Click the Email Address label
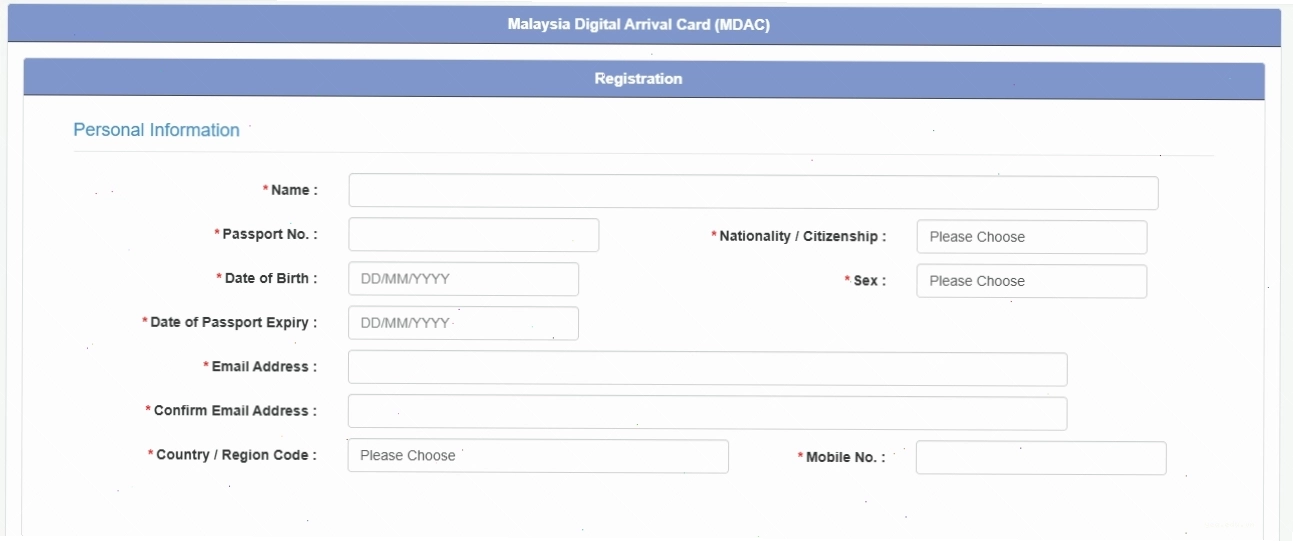Viewport: 1293px width, 541px height. [260, 367]
